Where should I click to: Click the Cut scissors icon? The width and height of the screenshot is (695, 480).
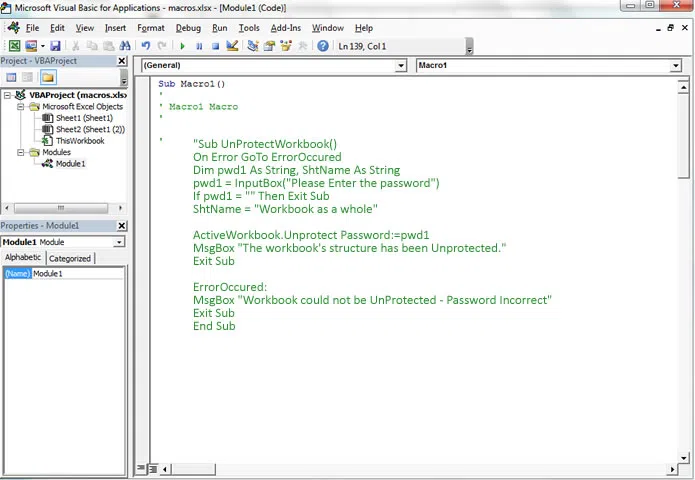coord(76,46)
